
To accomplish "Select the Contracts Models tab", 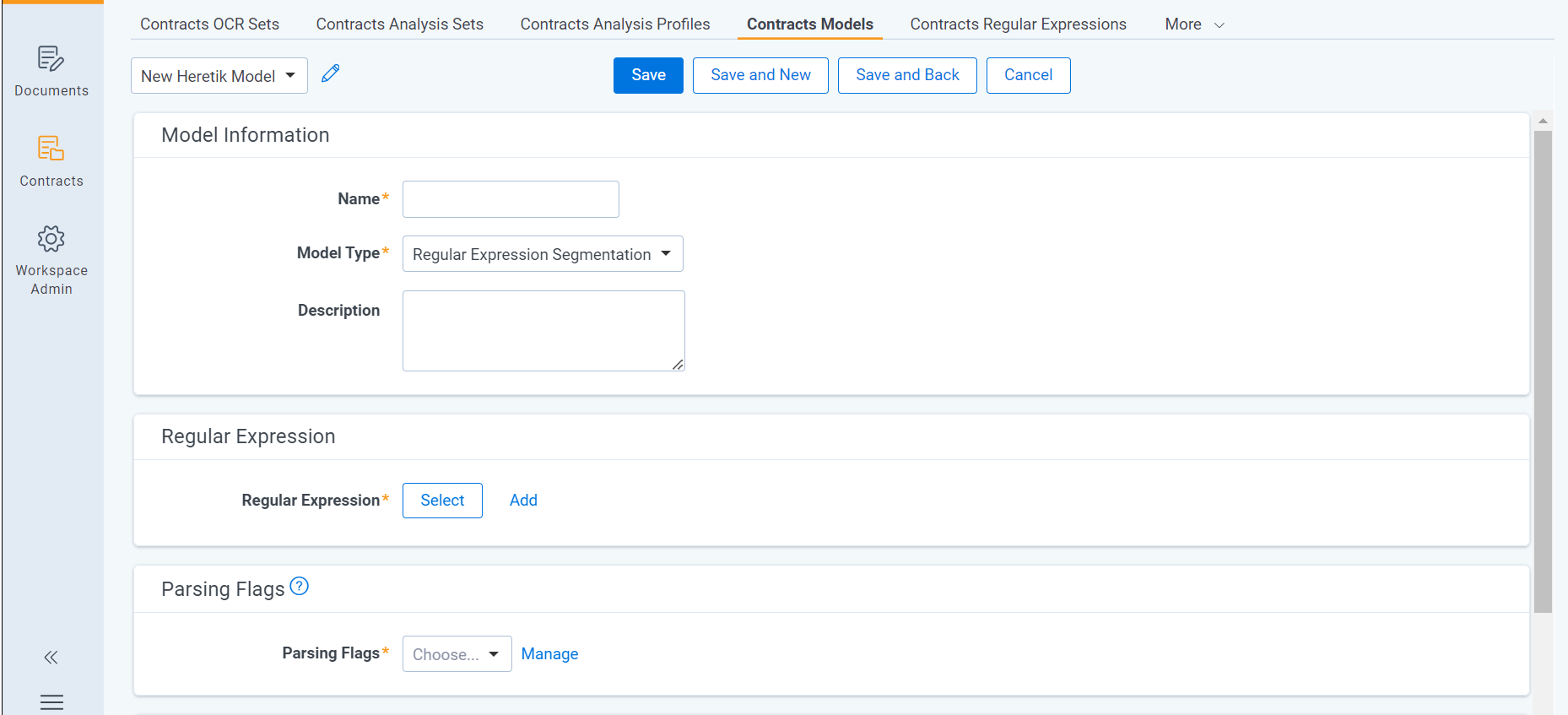I will 810,24.
